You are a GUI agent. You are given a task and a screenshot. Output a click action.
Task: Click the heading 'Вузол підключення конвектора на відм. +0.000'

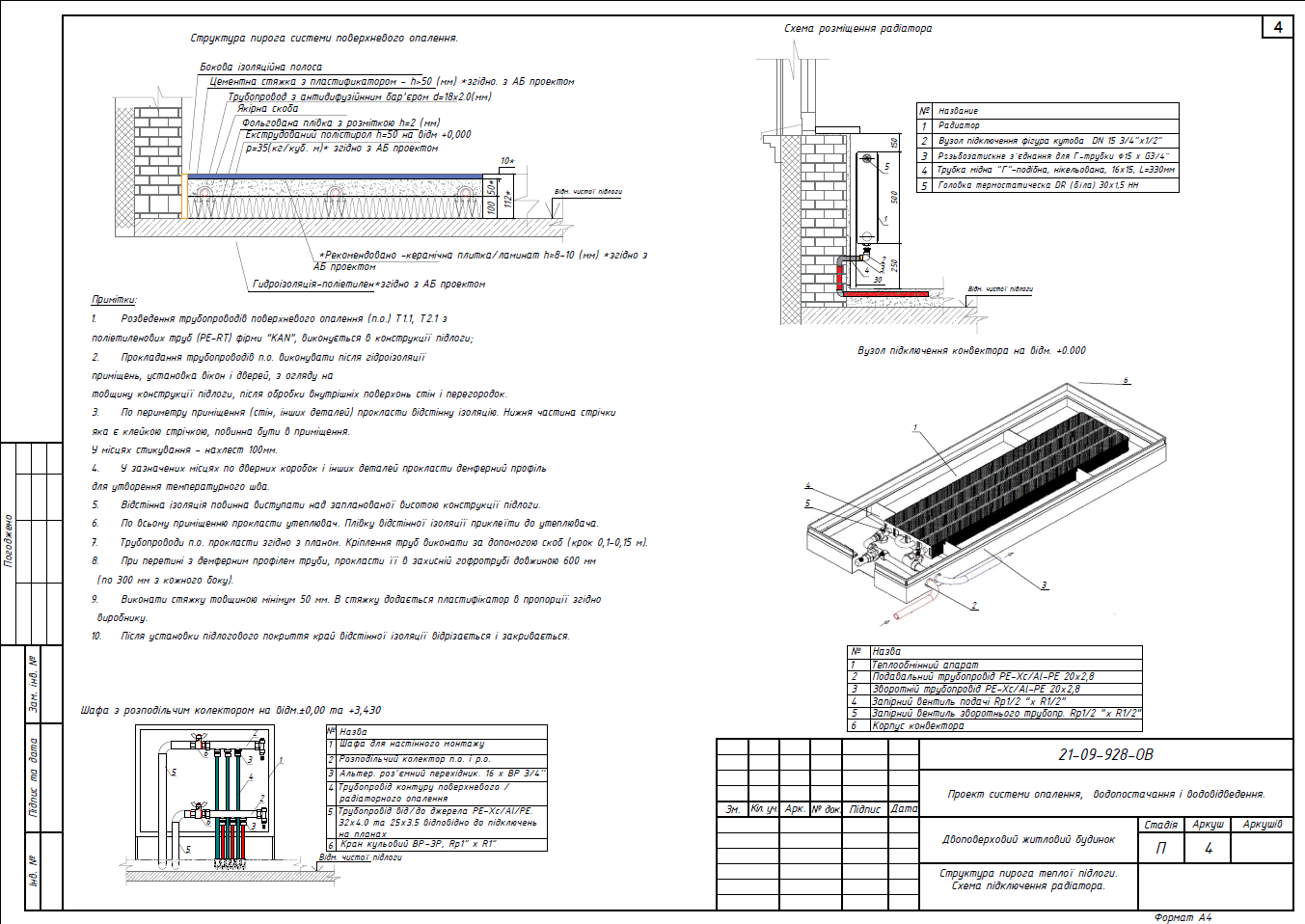click(971, 351)
